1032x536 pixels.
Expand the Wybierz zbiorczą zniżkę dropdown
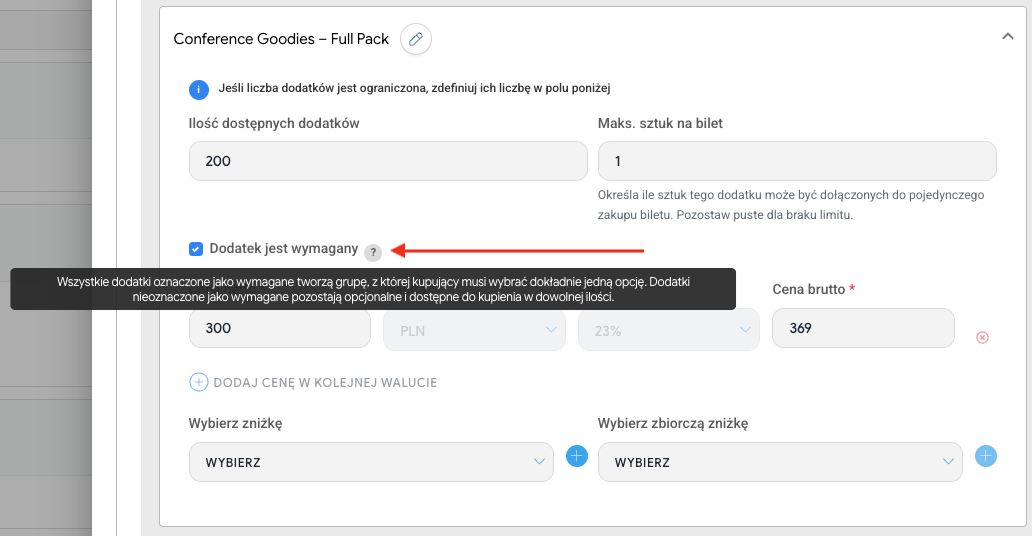pyautogui.click(x=780, y=462)
